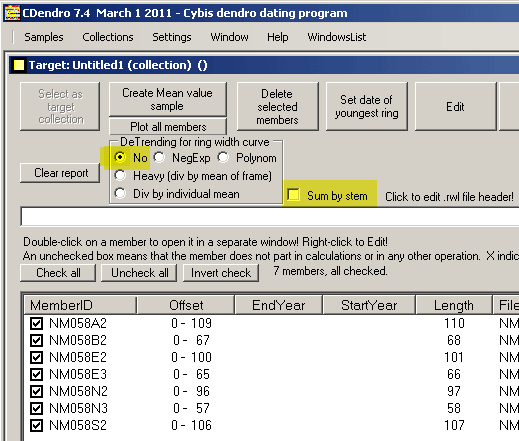519x441 pixels.
Task: Click Plot all members button
Action: [x=168, y=127]
